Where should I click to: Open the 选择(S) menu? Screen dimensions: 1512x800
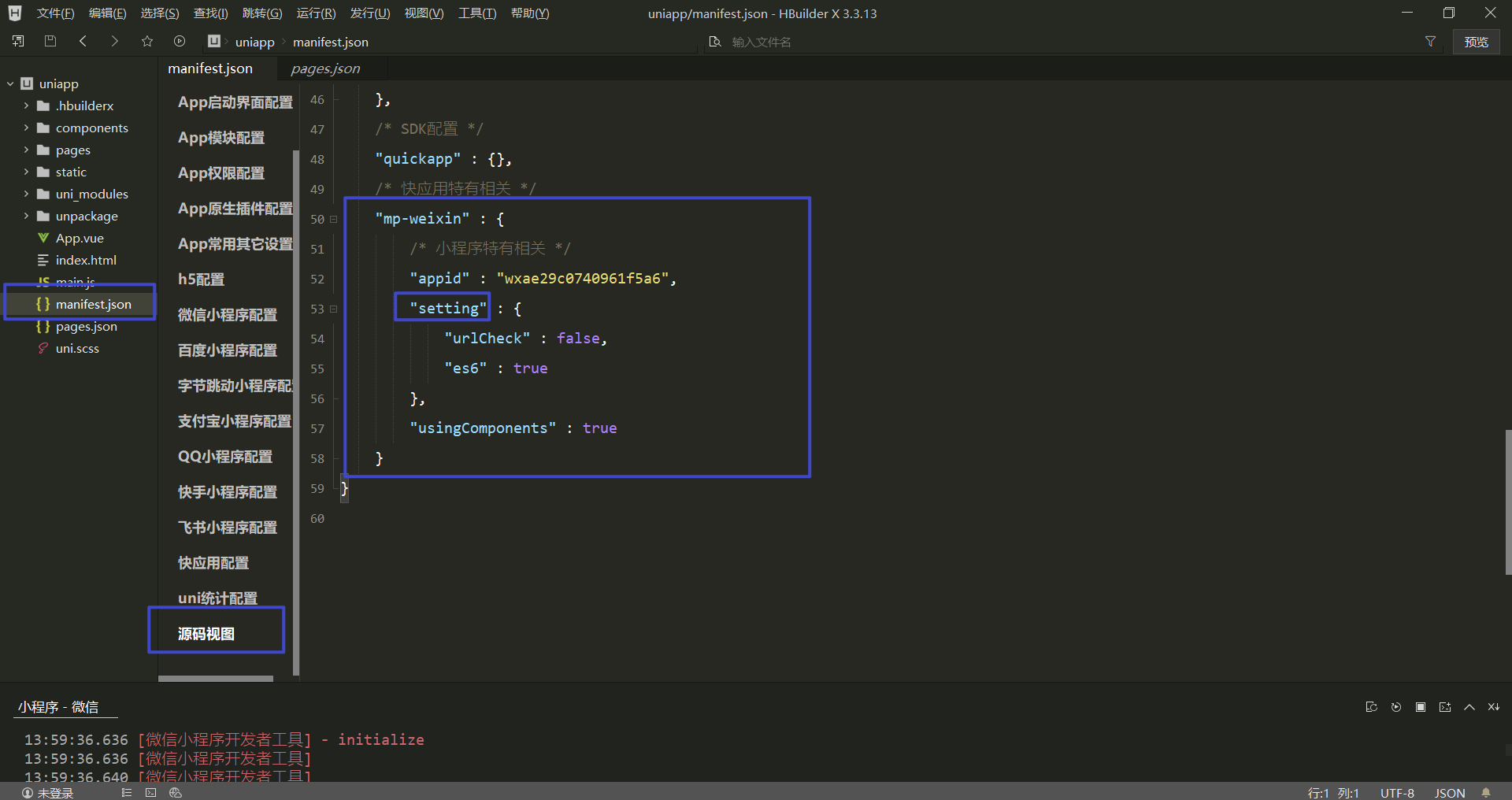[160, 13]
